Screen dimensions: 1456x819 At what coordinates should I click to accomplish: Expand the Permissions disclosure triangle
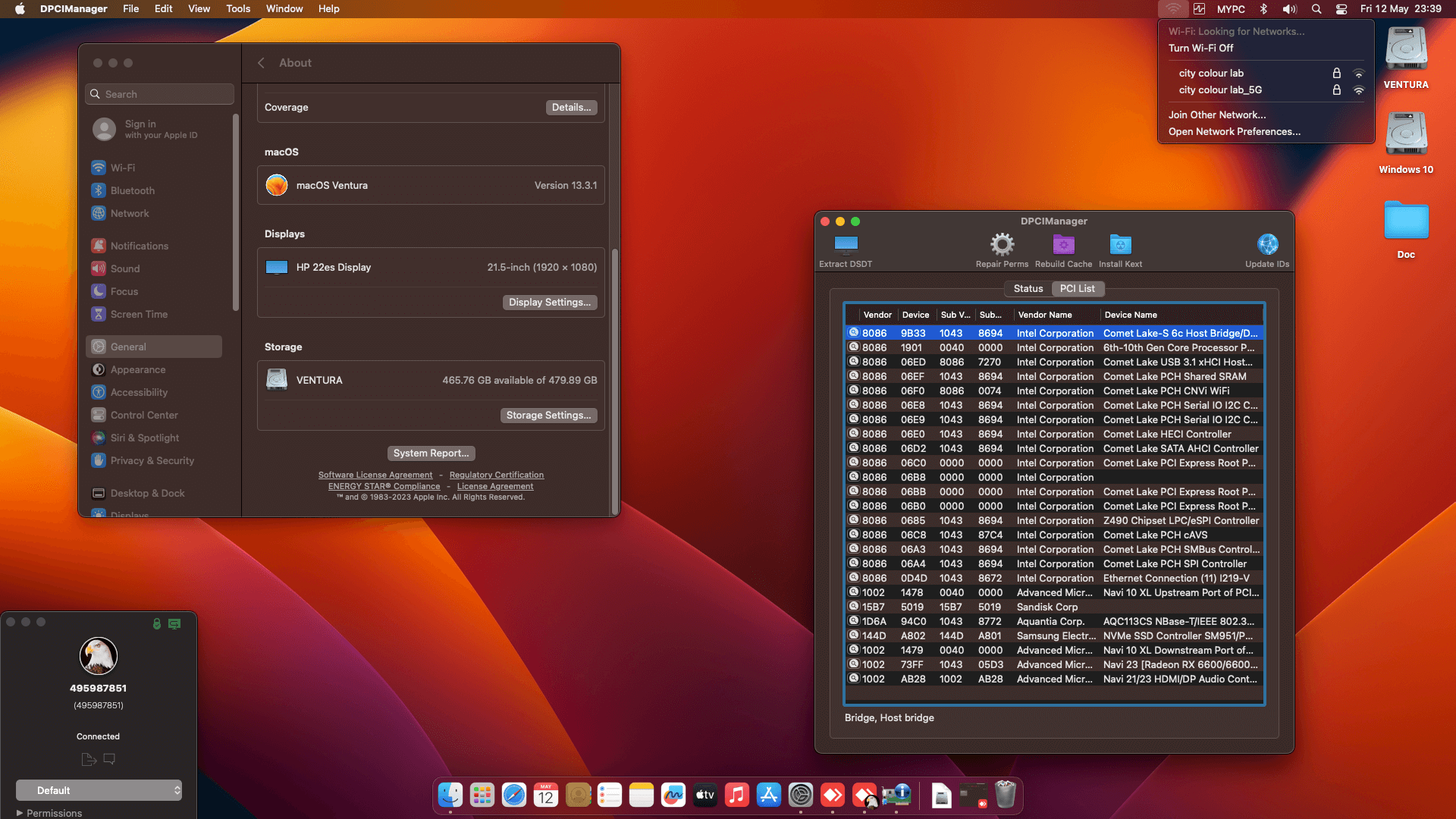click(20, 813)
